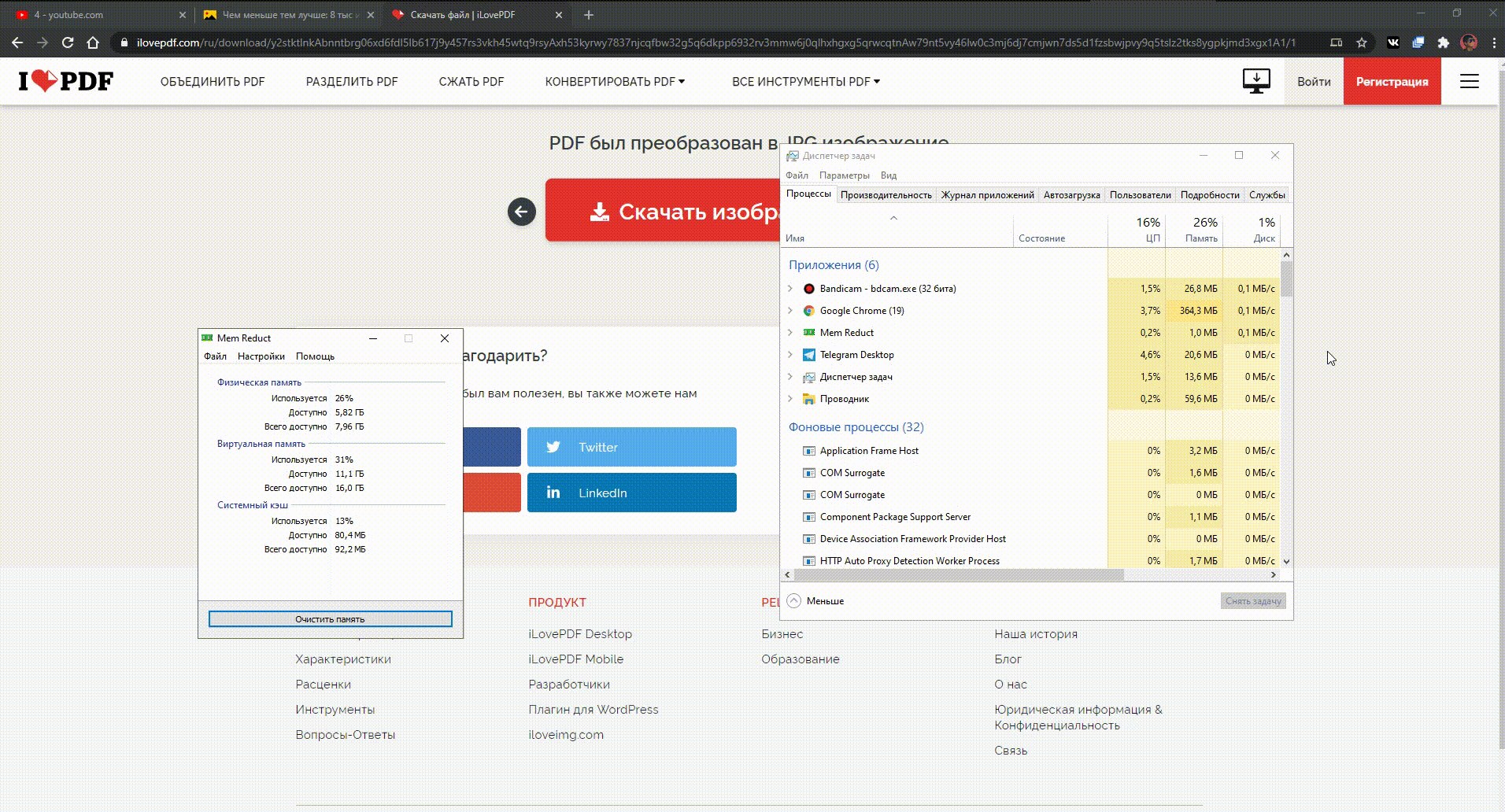The width and height of the screenshot is (1505, 812).
Task: Click the Войти link
Action: point(1314,81)
